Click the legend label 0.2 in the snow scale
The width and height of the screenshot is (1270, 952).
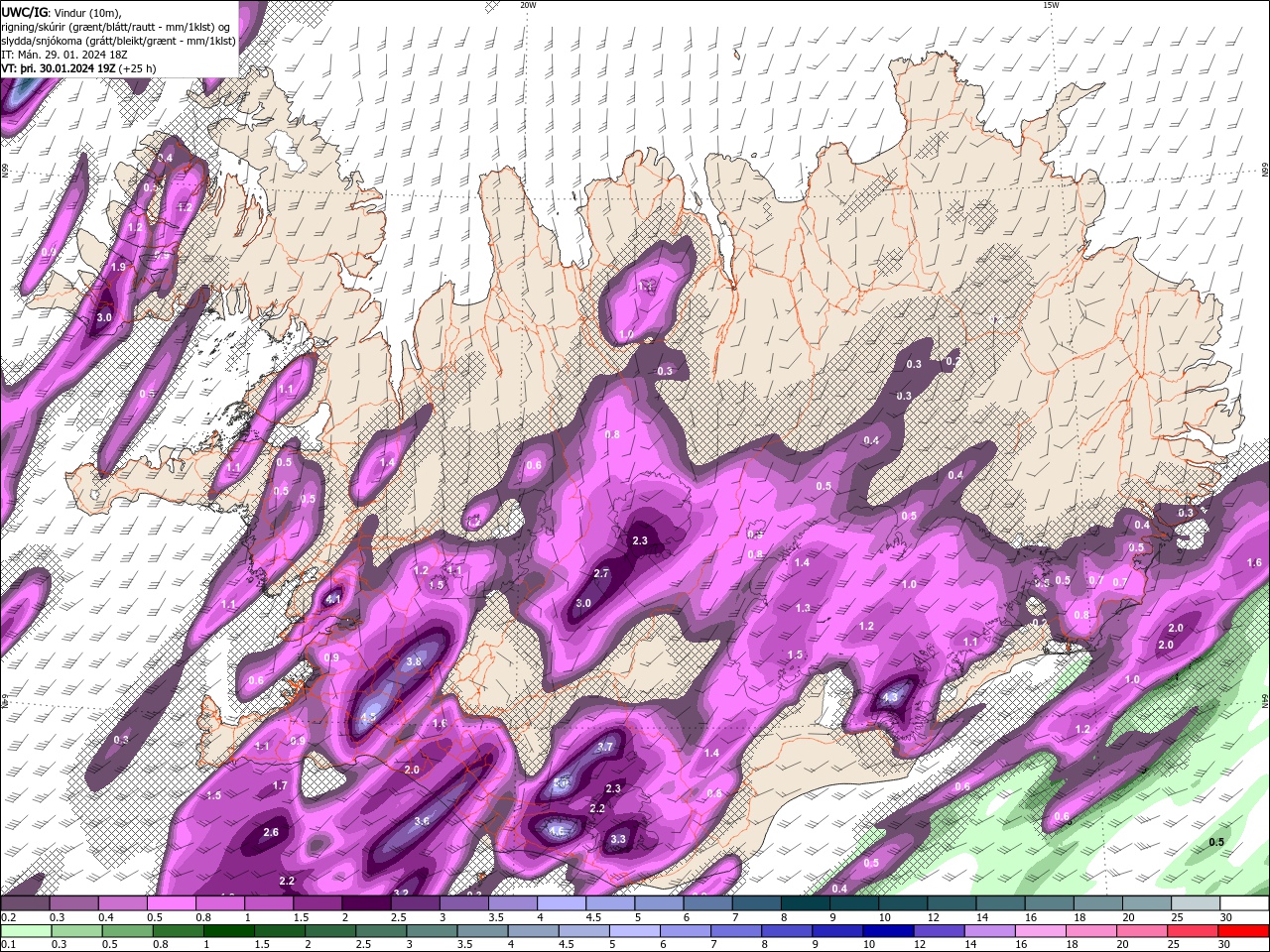point(7,918)
